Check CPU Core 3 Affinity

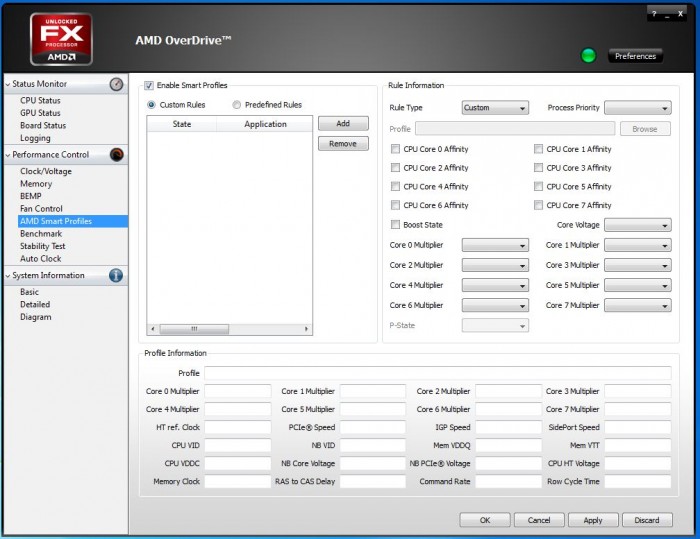click(538, 167)
